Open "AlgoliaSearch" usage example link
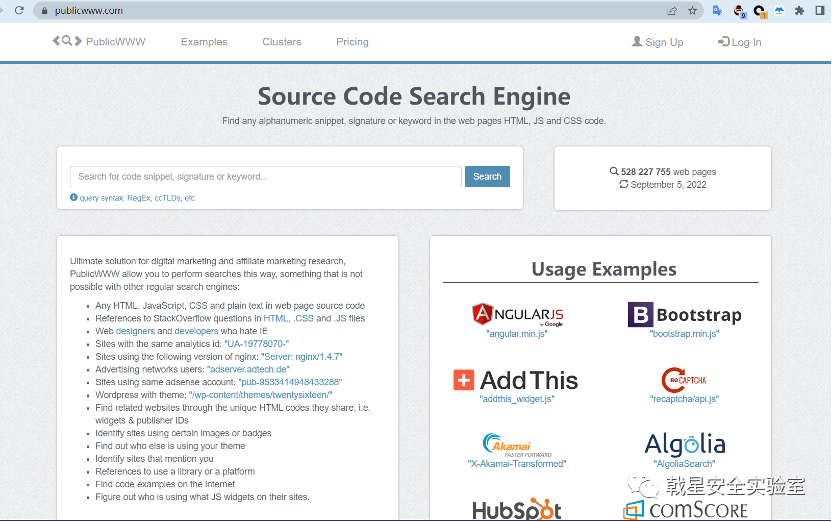The height and width of the screenshot is (522, 832). 684,464
